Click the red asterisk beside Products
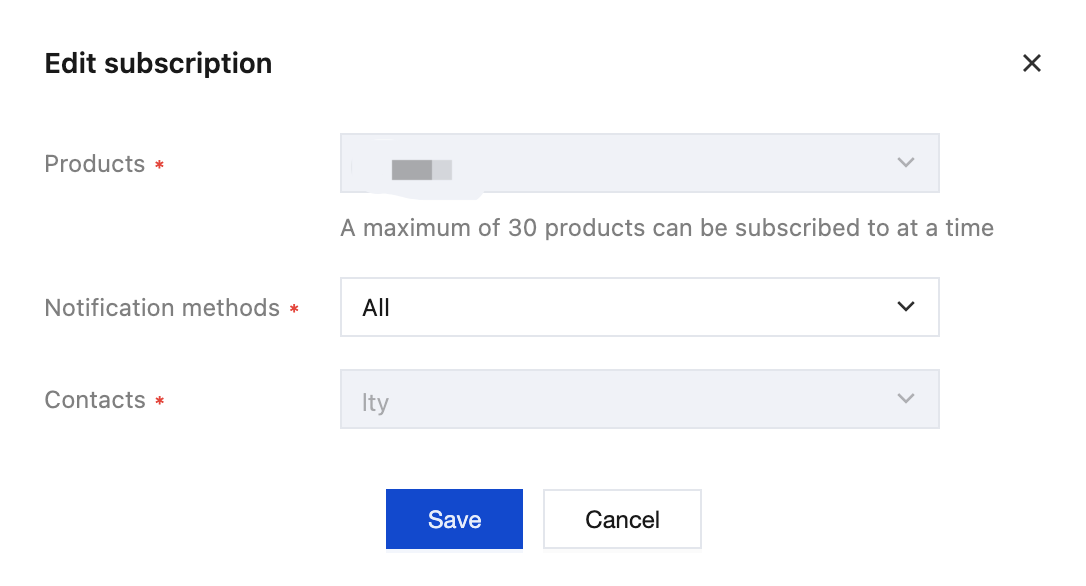The image size is (1086, 586). (x=159, y=166)
